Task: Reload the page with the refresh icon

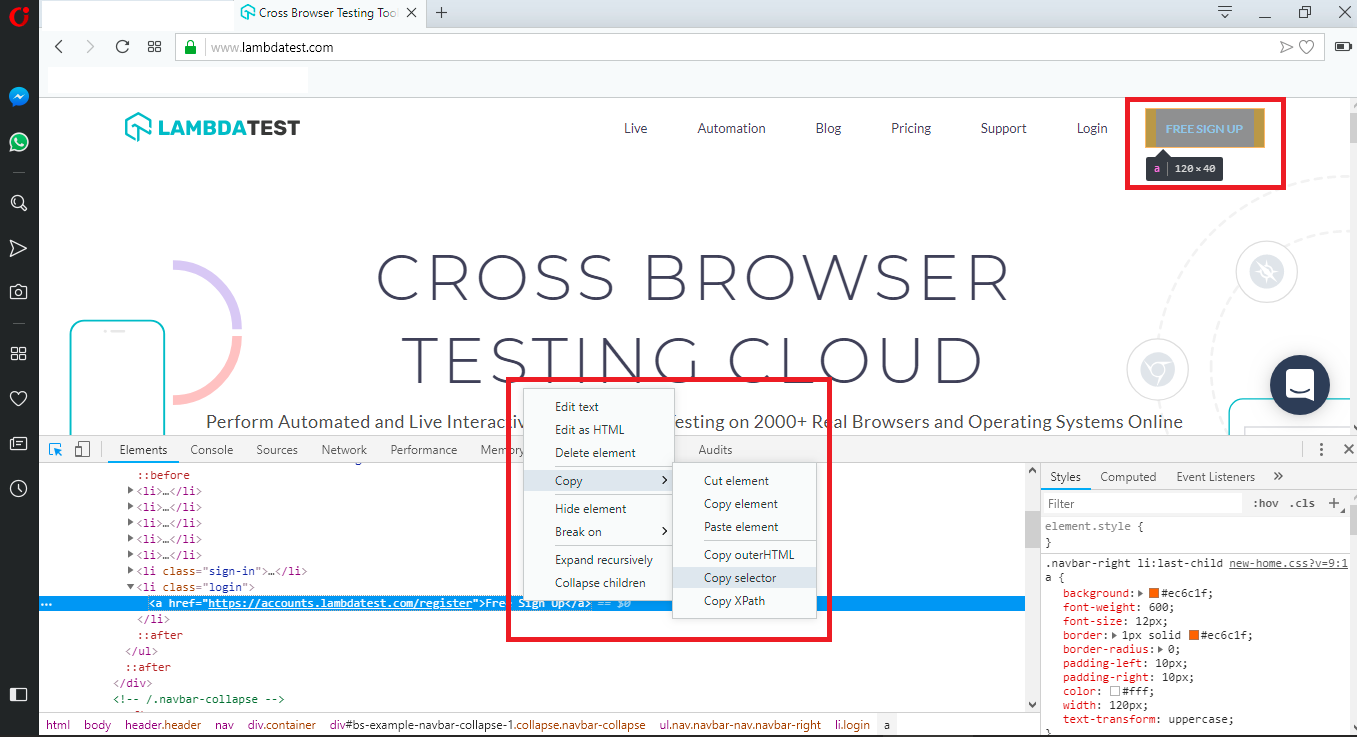Action: point(122,47)
